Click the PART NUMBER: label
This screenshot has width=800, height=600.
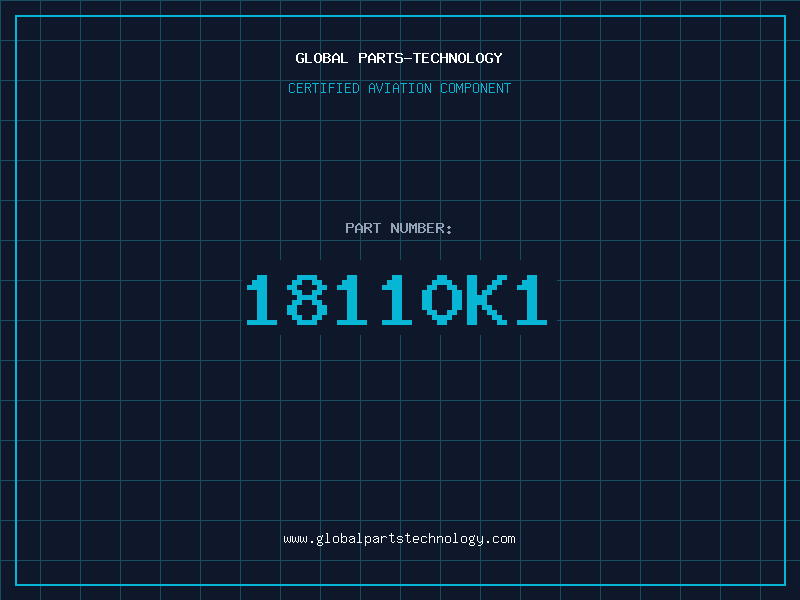398,228
